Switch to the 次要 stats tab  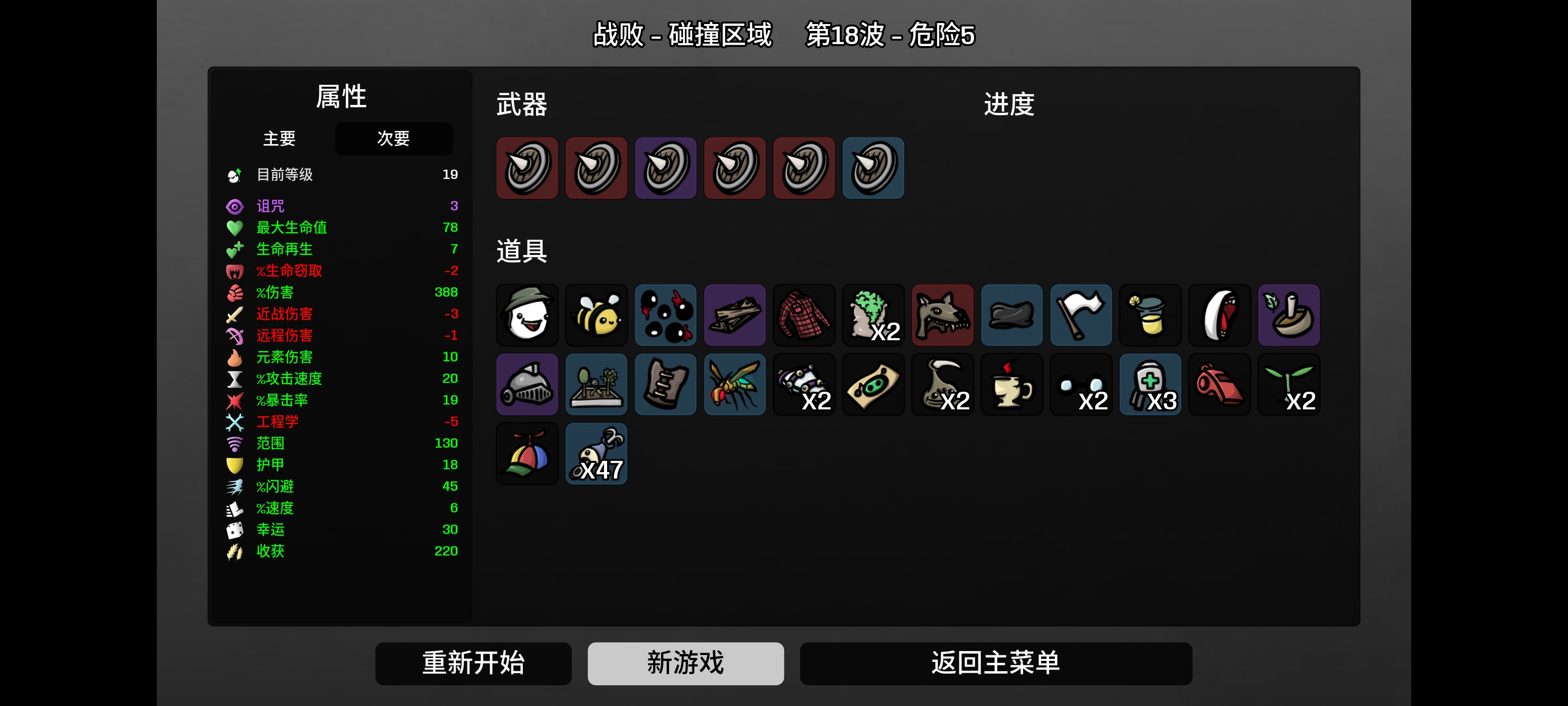[394, 139]
